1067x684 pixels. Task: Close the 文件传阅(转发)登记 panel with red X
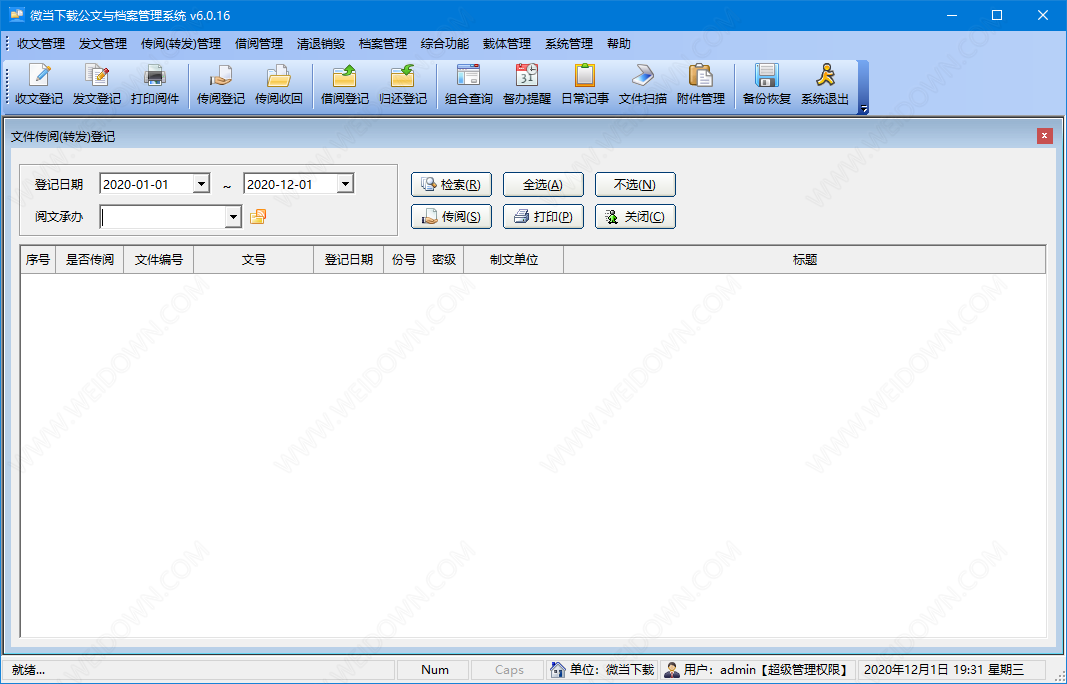click(x=1045, y=136)
